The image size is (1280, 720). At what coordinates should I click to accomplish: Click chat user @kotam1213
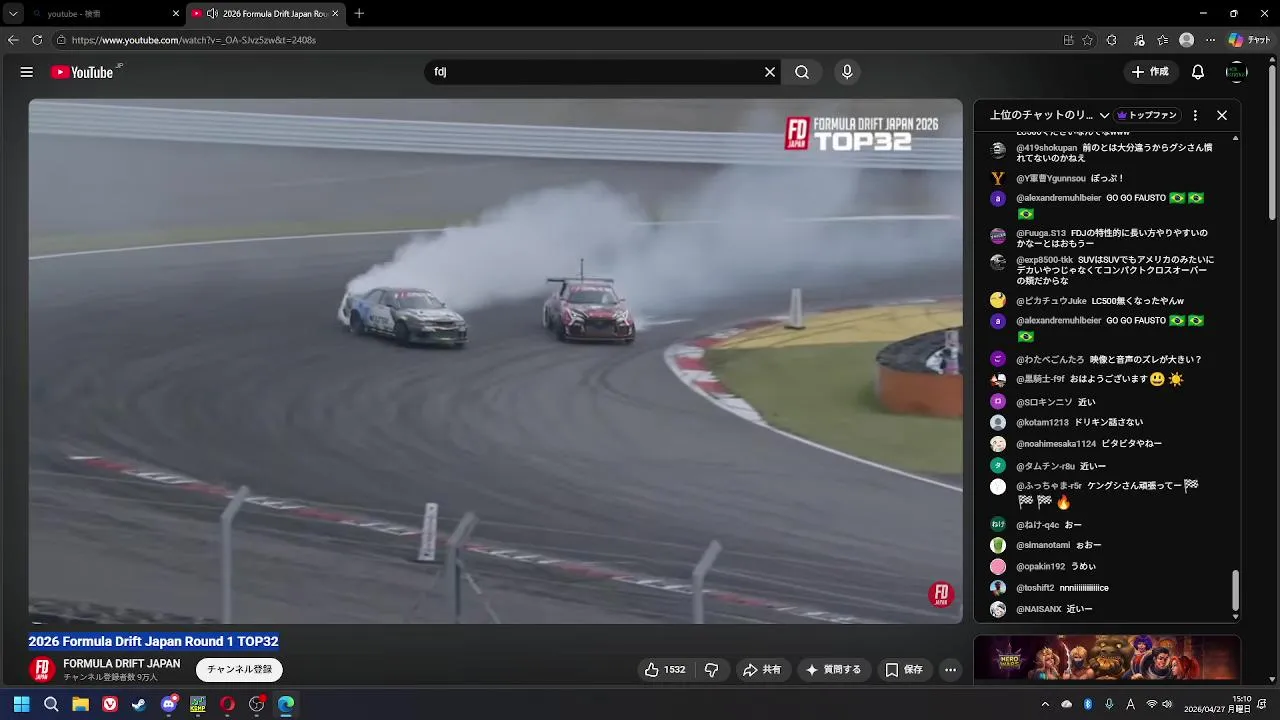pyautogui.click(x=1042, y=423)
